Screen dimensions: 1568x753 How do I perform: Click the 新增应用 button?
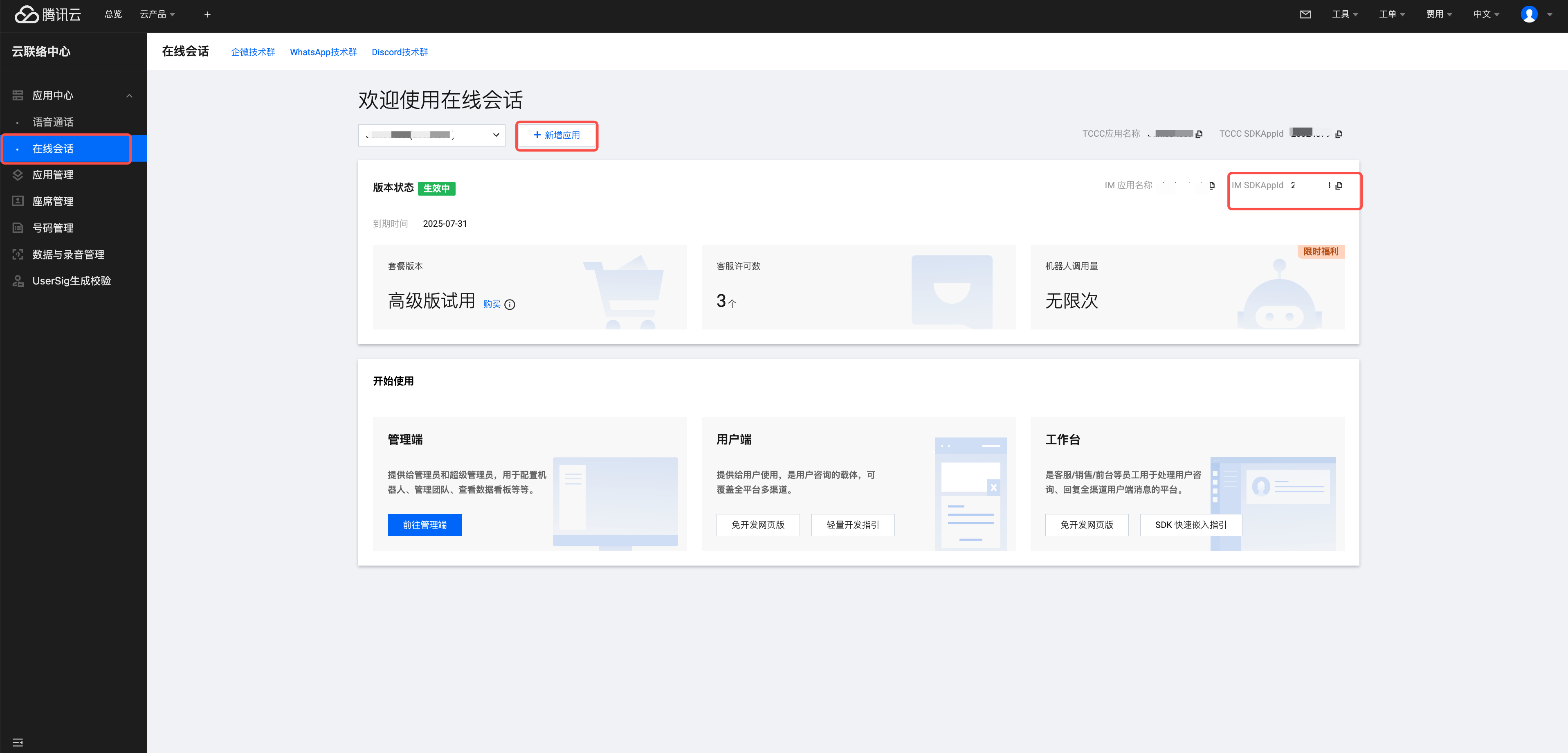click(556, 135)
